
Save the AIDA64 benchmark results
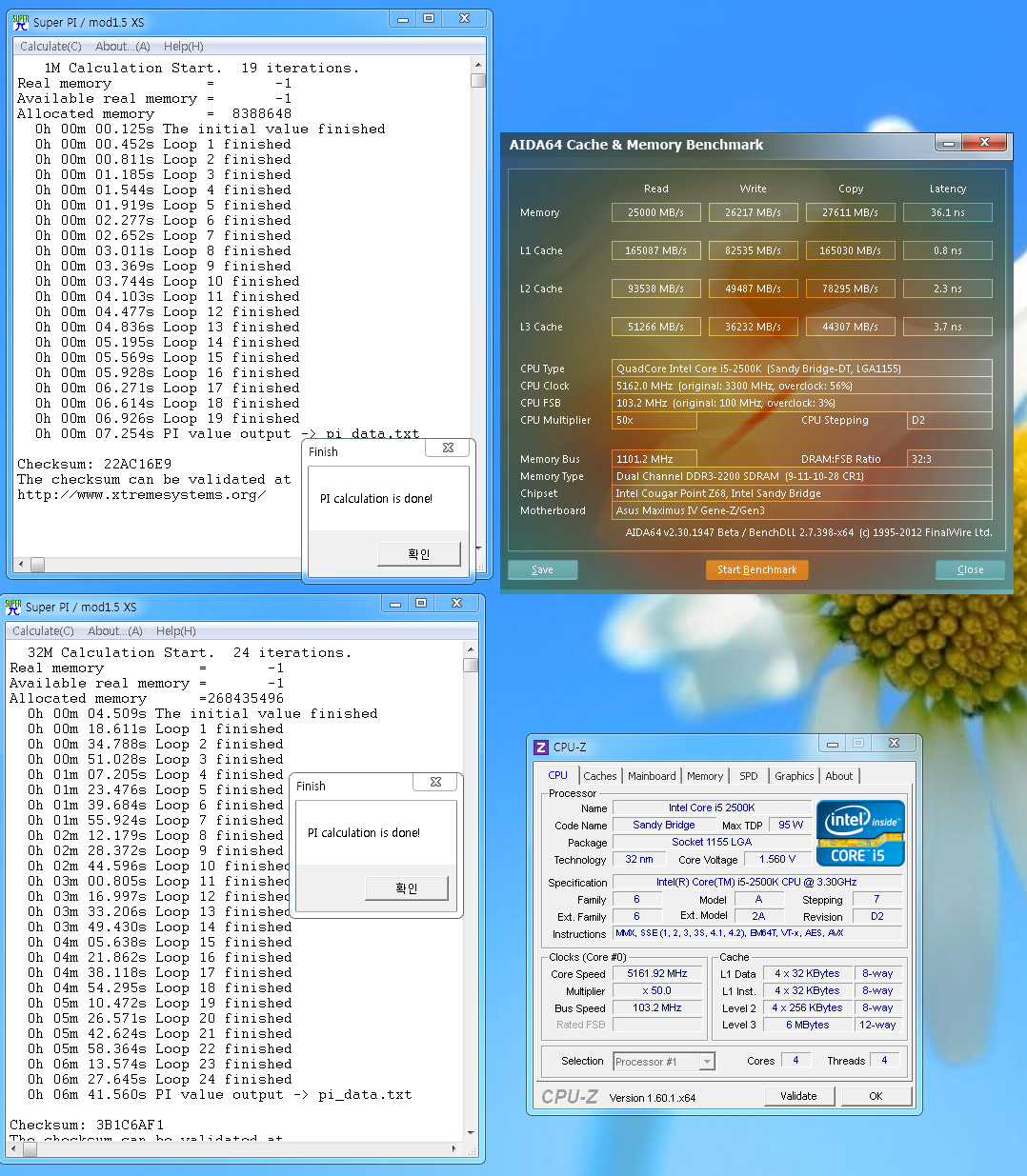point(542,569)
